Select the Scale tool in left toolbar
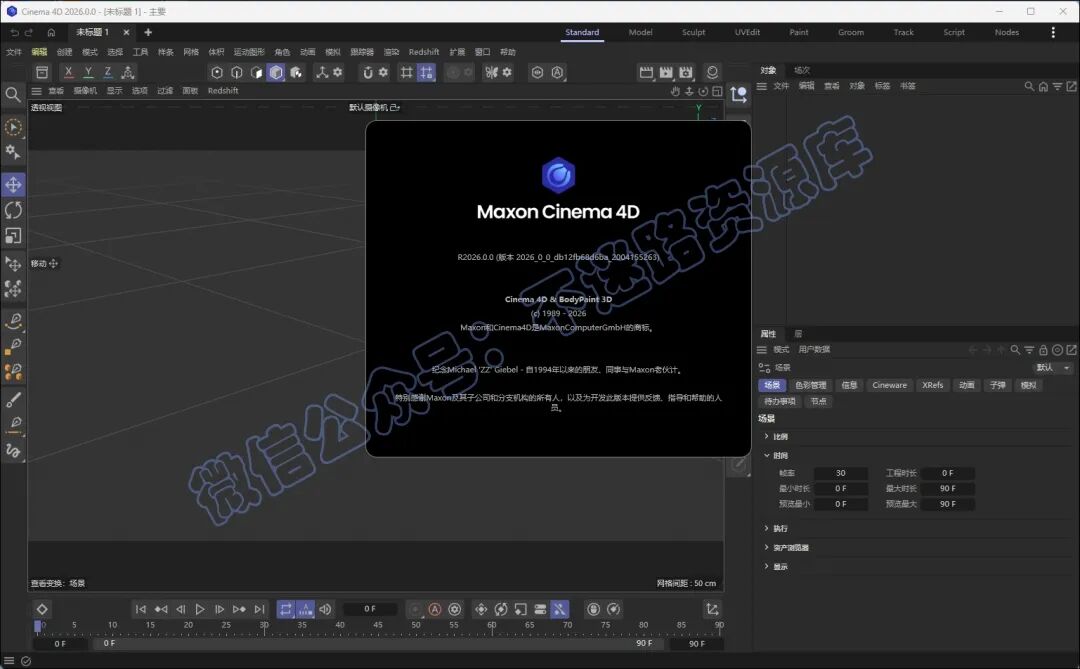The width and height of the screenshot is (1080, 669). [x=13, y=236]
